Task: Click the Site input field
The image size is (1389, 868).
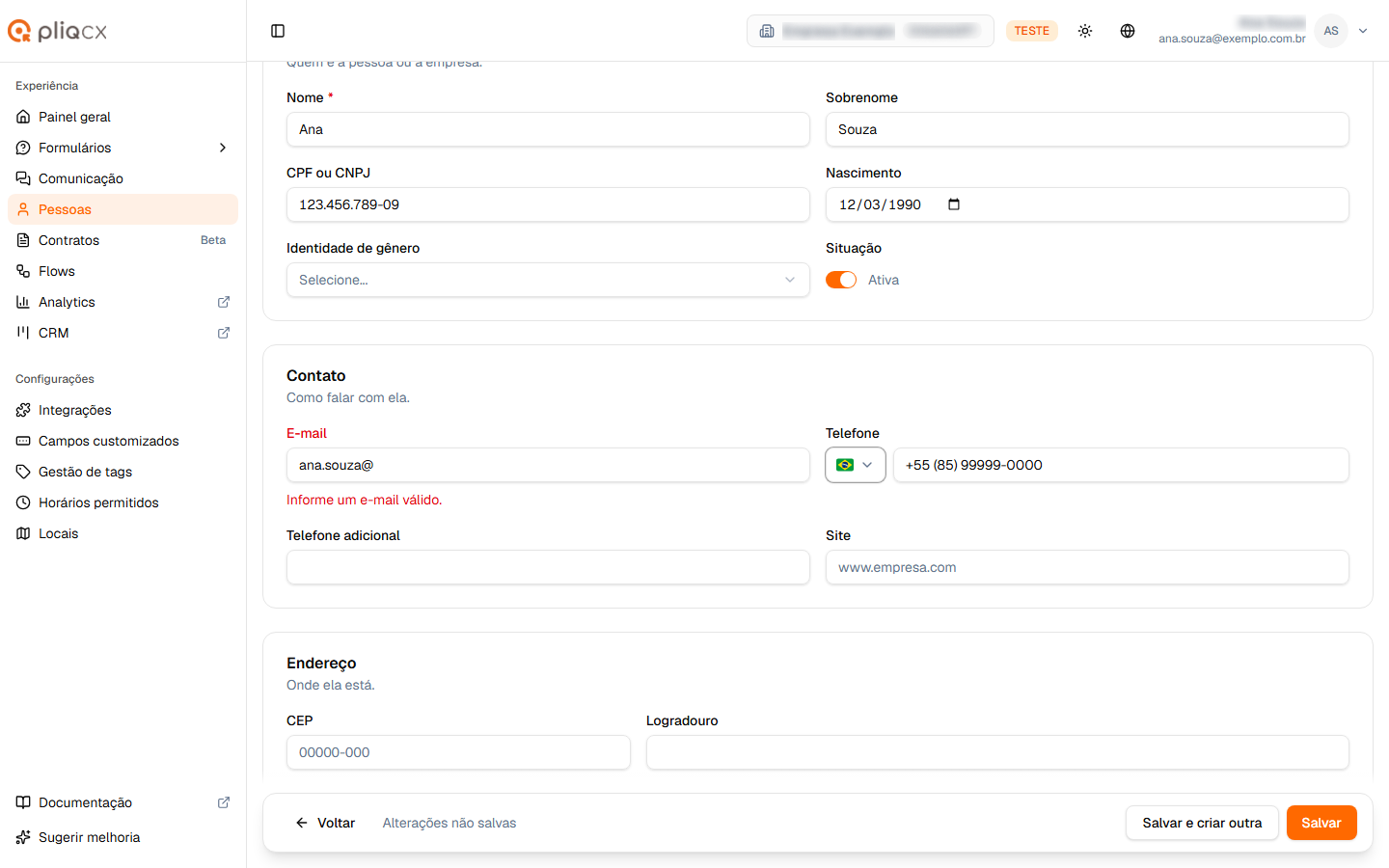Action: (1087, 567)
